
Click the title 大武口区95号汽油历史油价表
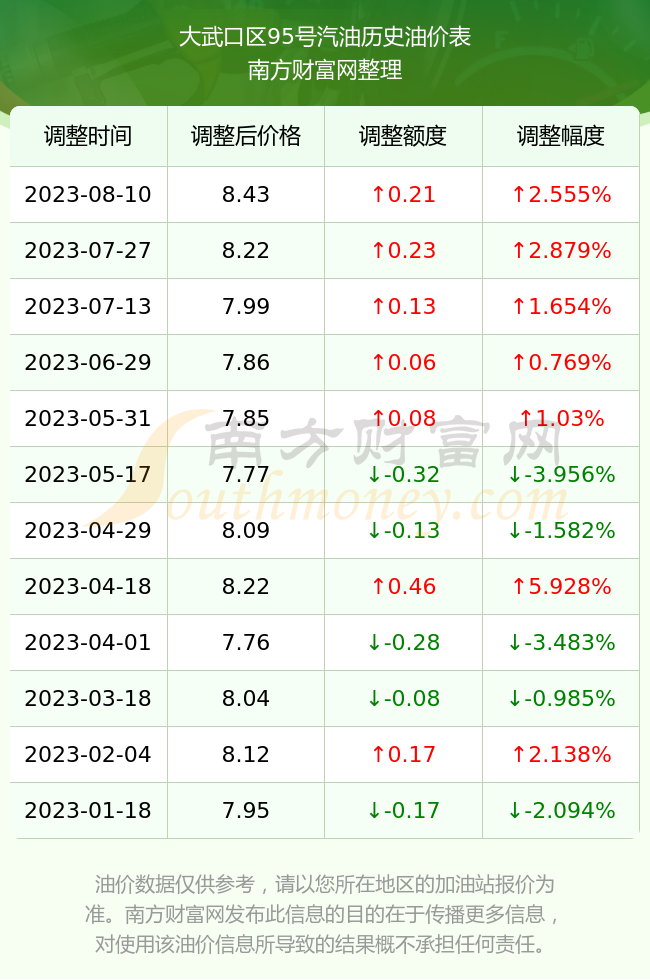click(x=325, y=37)
